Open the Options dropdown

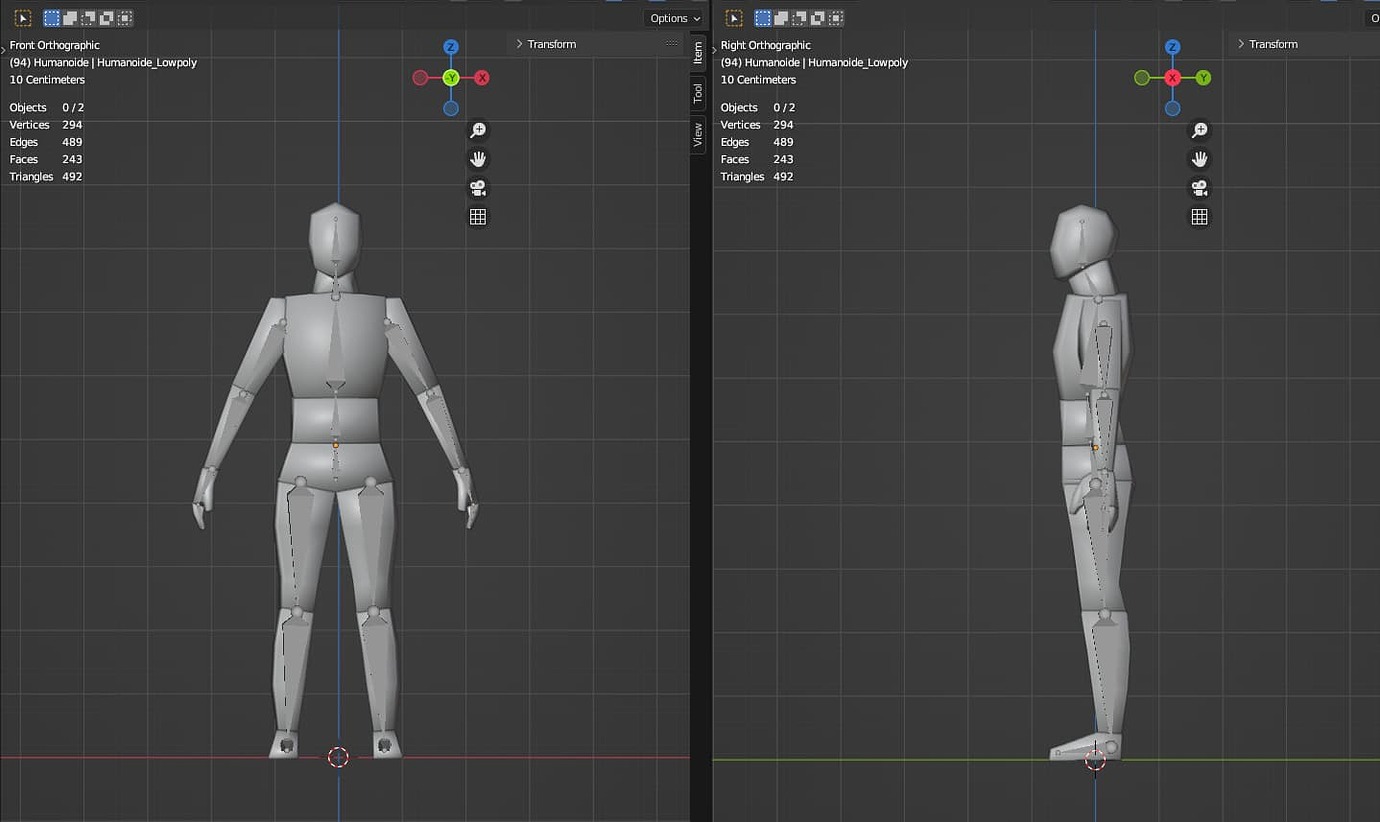coord(674,17)
